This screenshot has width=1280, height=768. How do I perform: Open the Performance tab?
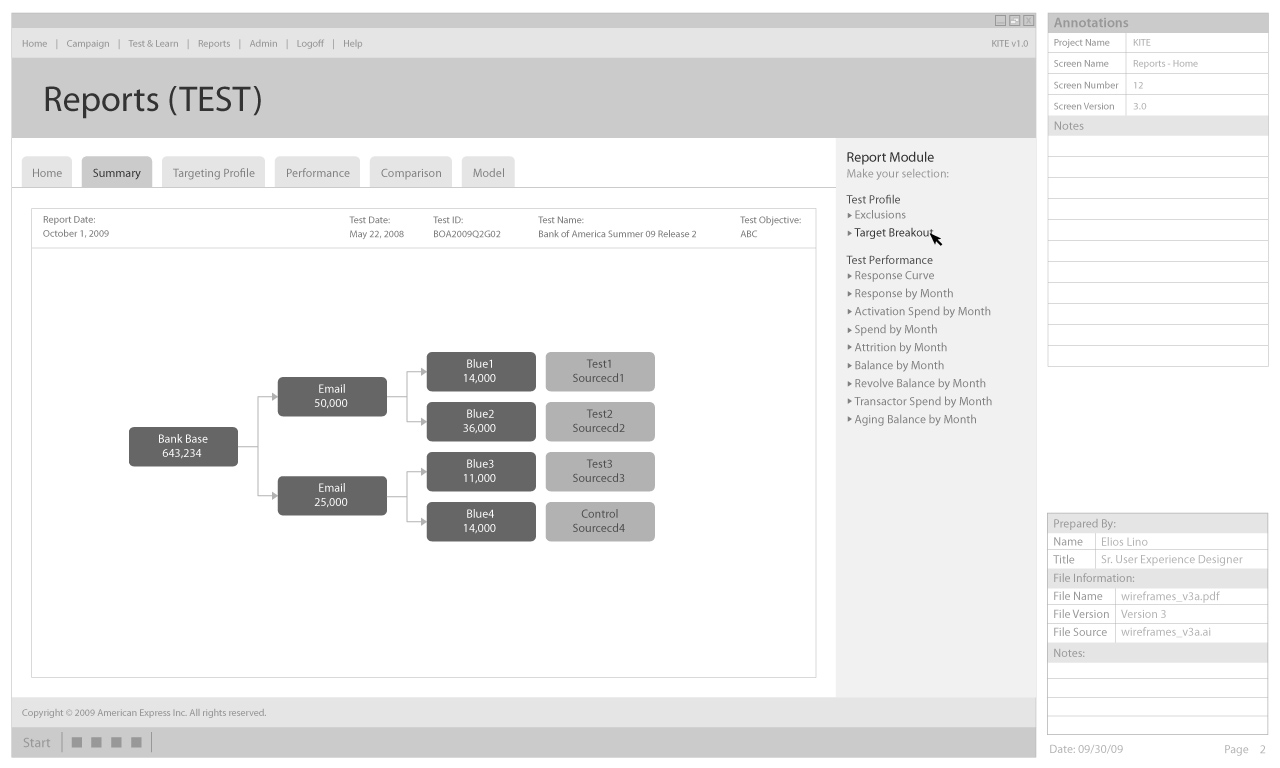click(x=317, y=173)
